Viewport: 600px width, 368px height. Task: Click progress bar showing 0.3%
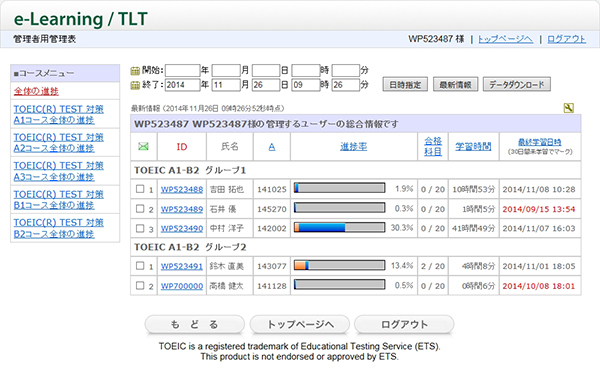(x=339, y=208)
